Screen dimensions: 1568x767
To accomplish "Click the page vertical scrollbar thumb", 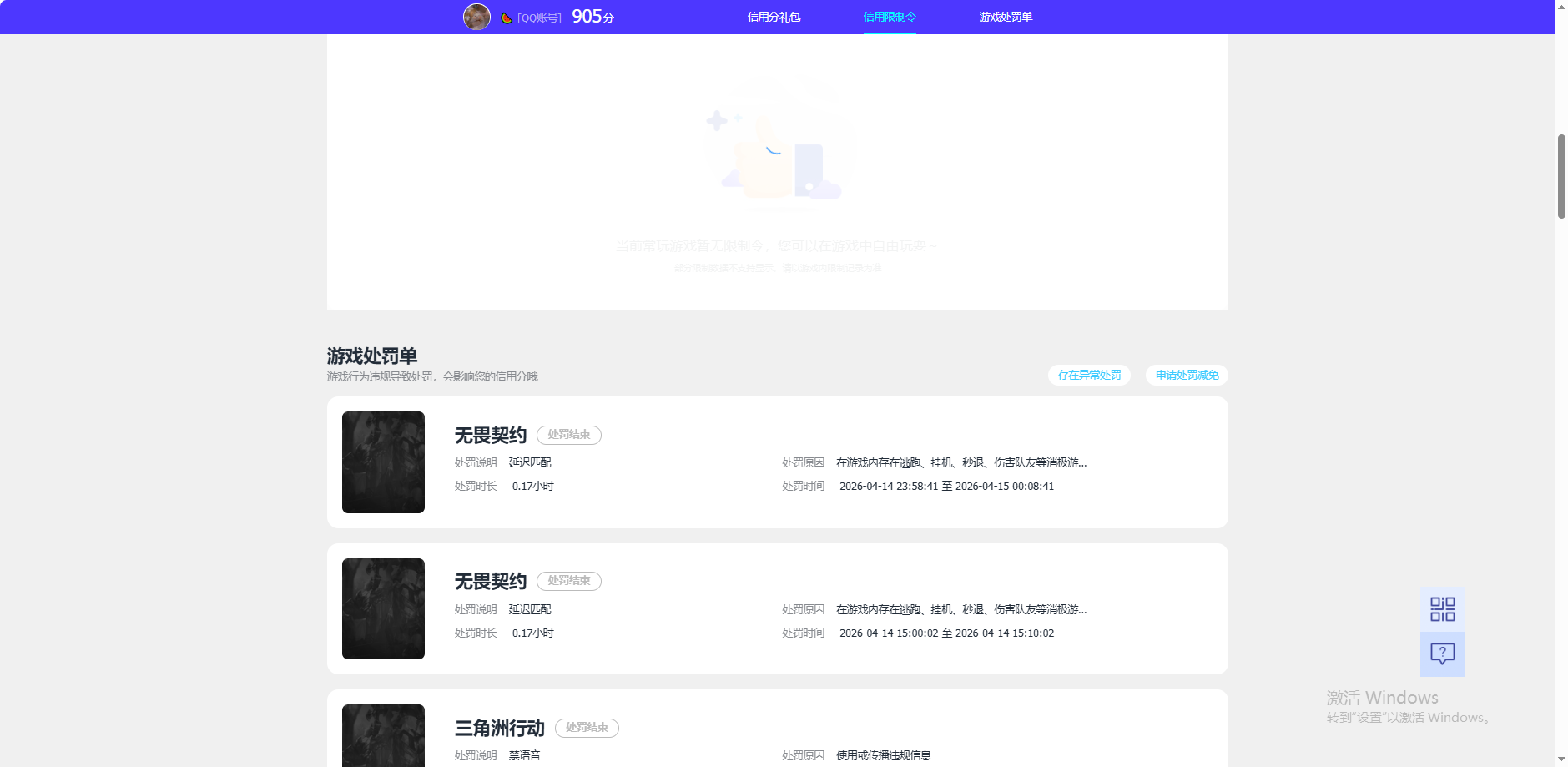I will (1561, 176).
